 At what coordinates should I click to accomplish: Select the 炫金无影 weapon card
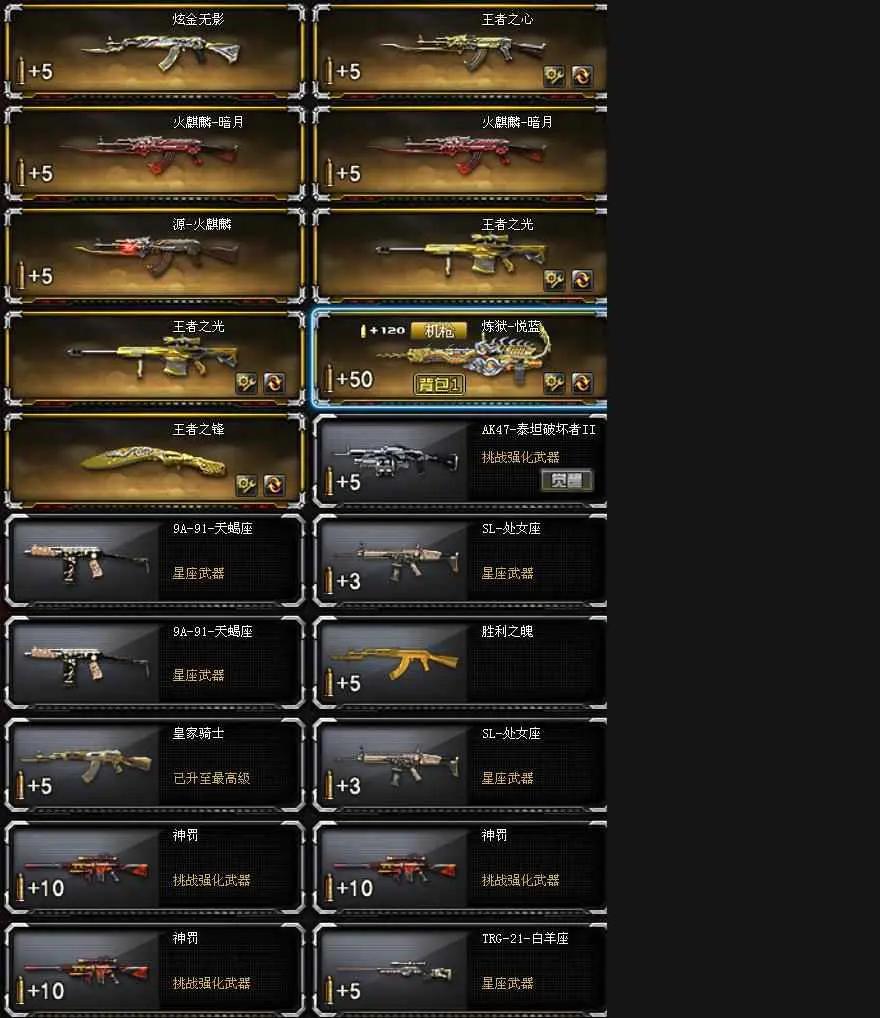tap(155, 52)
